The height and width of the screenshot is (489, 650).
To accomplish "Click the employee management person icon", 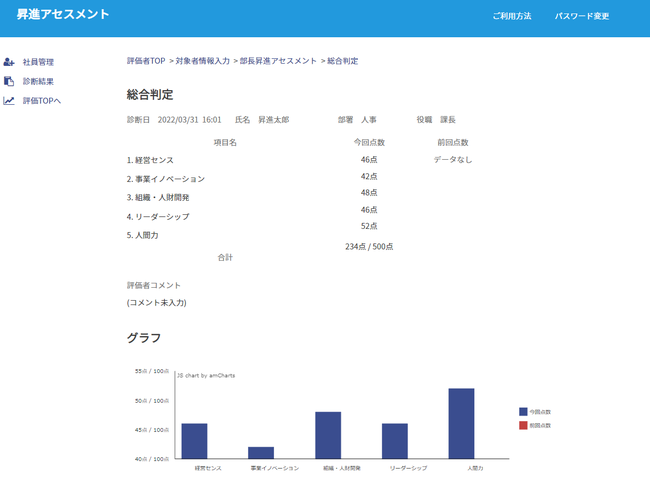I will point(9,62).
